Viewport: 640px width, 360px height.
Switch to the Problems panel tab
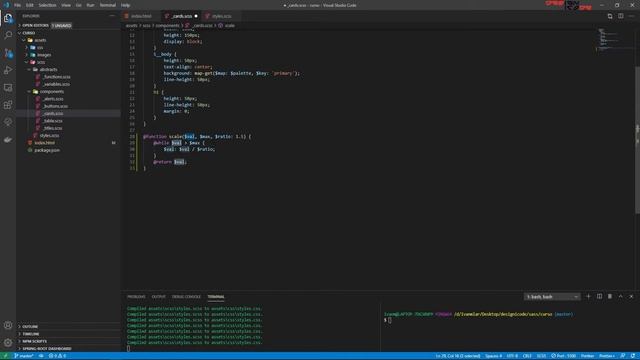tap(136, 297)
